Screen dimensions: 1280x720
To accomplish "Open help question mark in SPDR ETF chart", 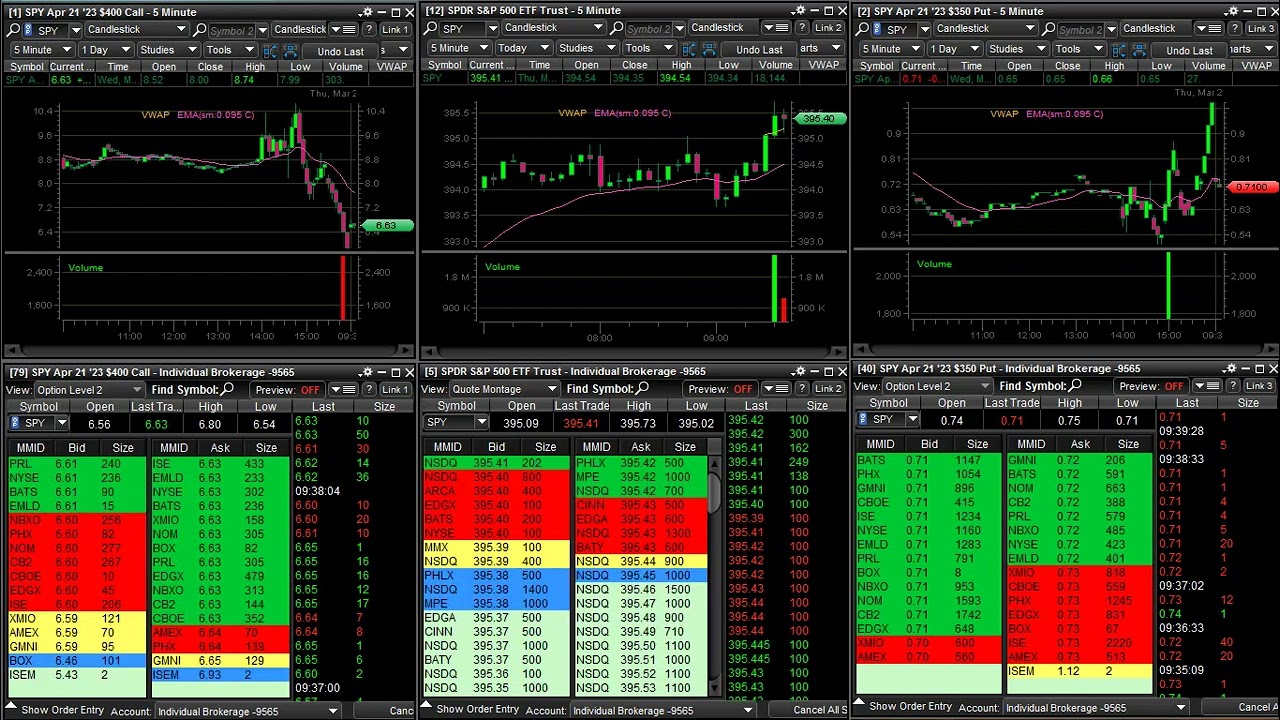I will tap(803, 28).
